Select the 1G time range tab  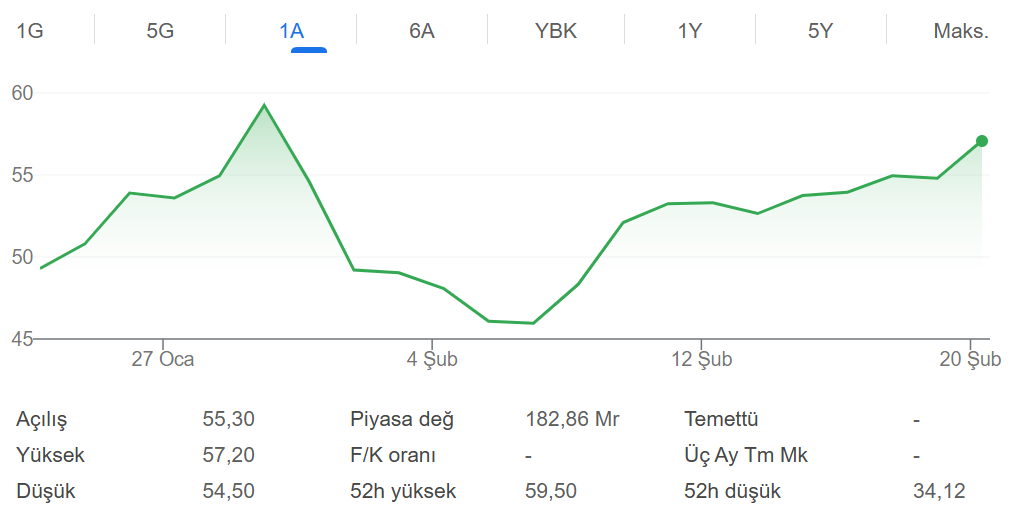click(30, 30)
